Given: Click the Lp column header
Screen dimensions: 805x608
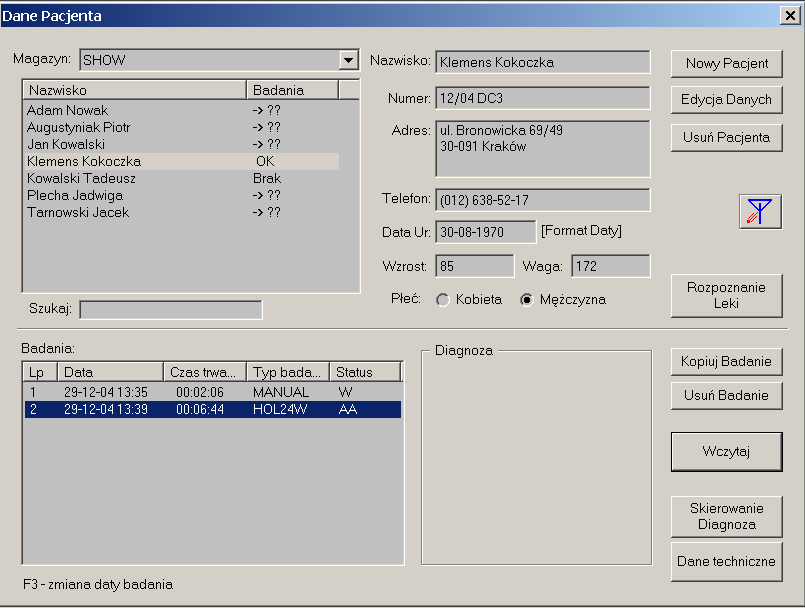Looking at the screenshot, I should pos(41,372).
